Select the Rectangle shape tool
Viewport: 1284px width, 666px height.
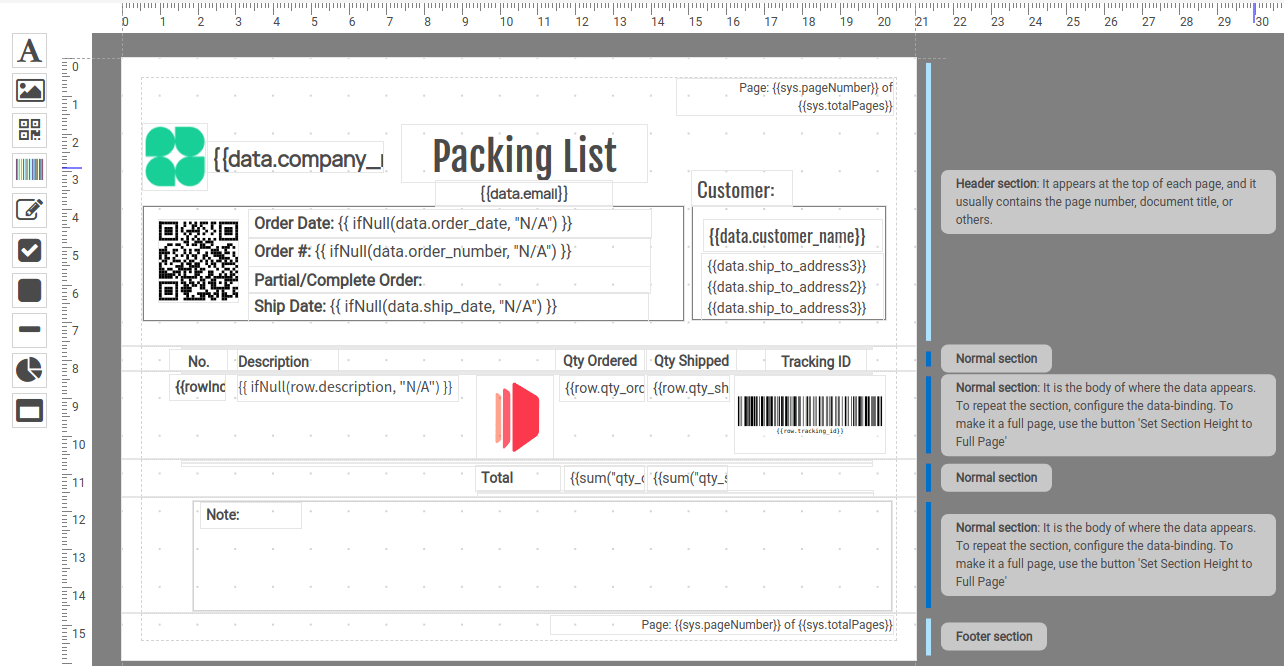pyautogui.click(x=30, y=290)
